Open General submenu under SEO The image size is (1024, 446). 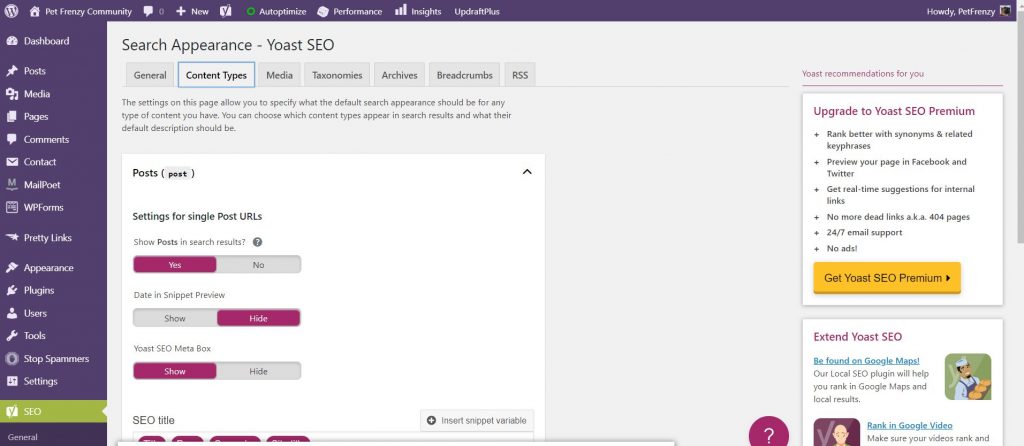click(22, 437)
